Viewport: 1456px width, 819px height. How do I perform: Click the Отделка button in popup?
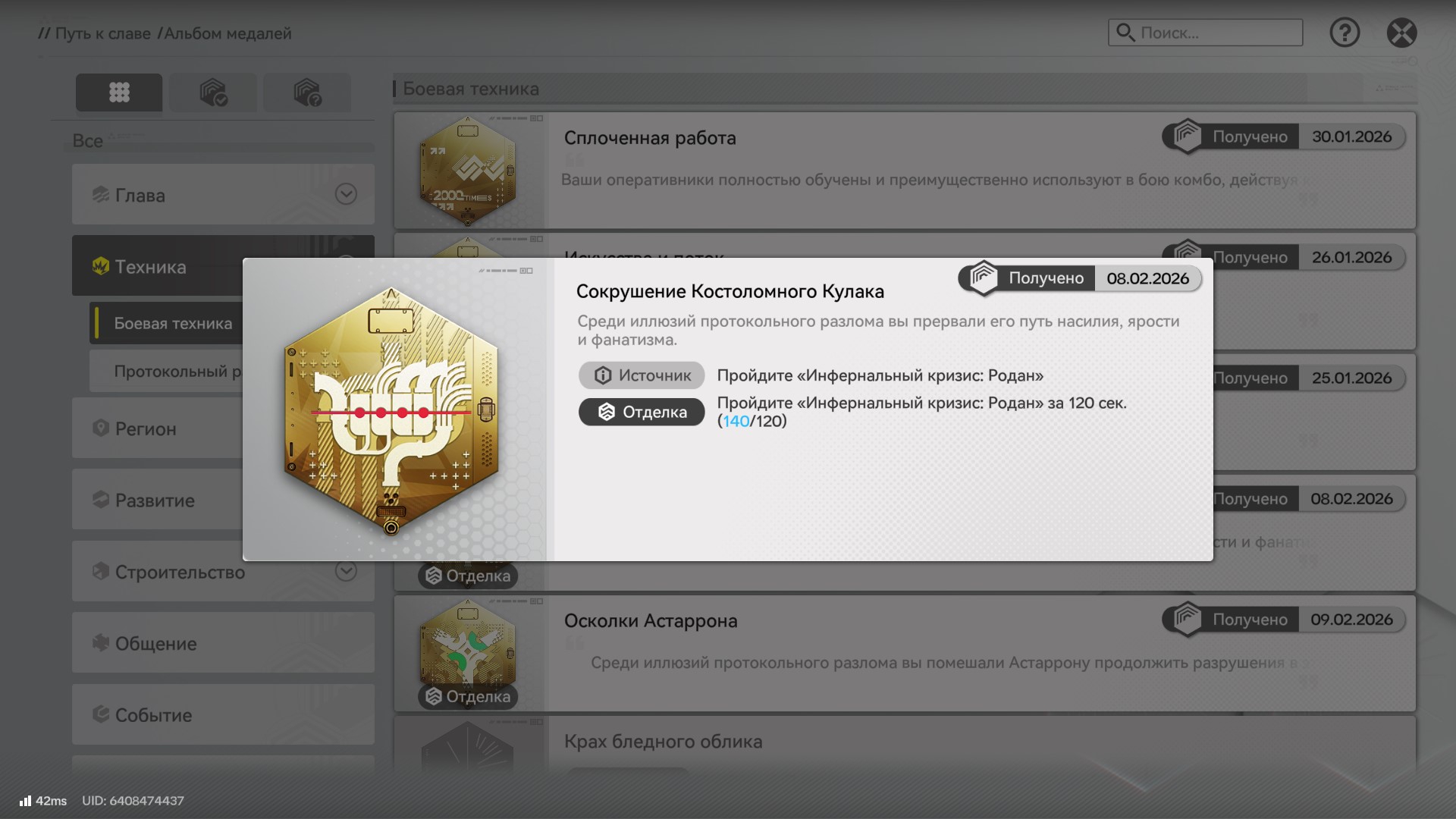[642, 412]
